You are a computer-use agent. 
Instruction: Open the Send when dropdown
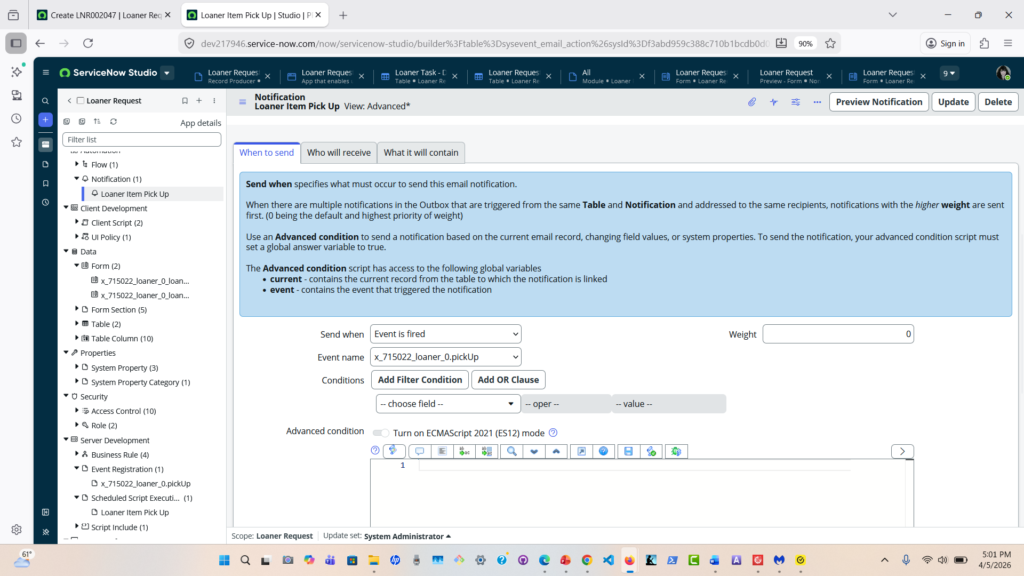click(x=445, y=334)
